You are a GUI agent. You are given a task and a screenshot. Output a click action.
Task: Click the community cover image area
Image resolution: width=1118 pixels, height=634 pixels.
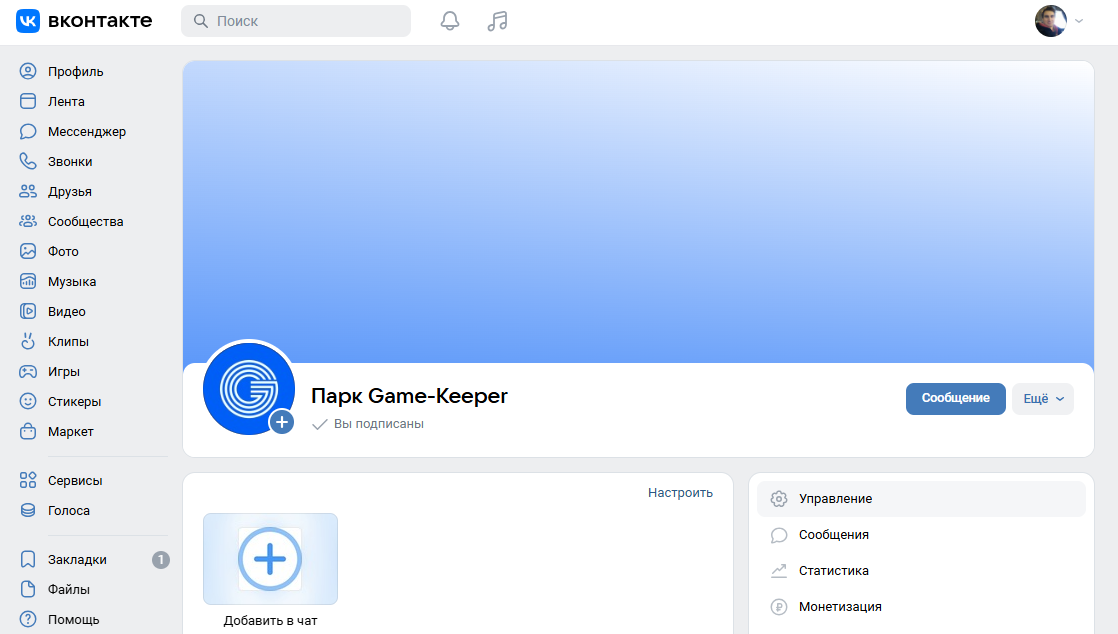pos(638,200)
